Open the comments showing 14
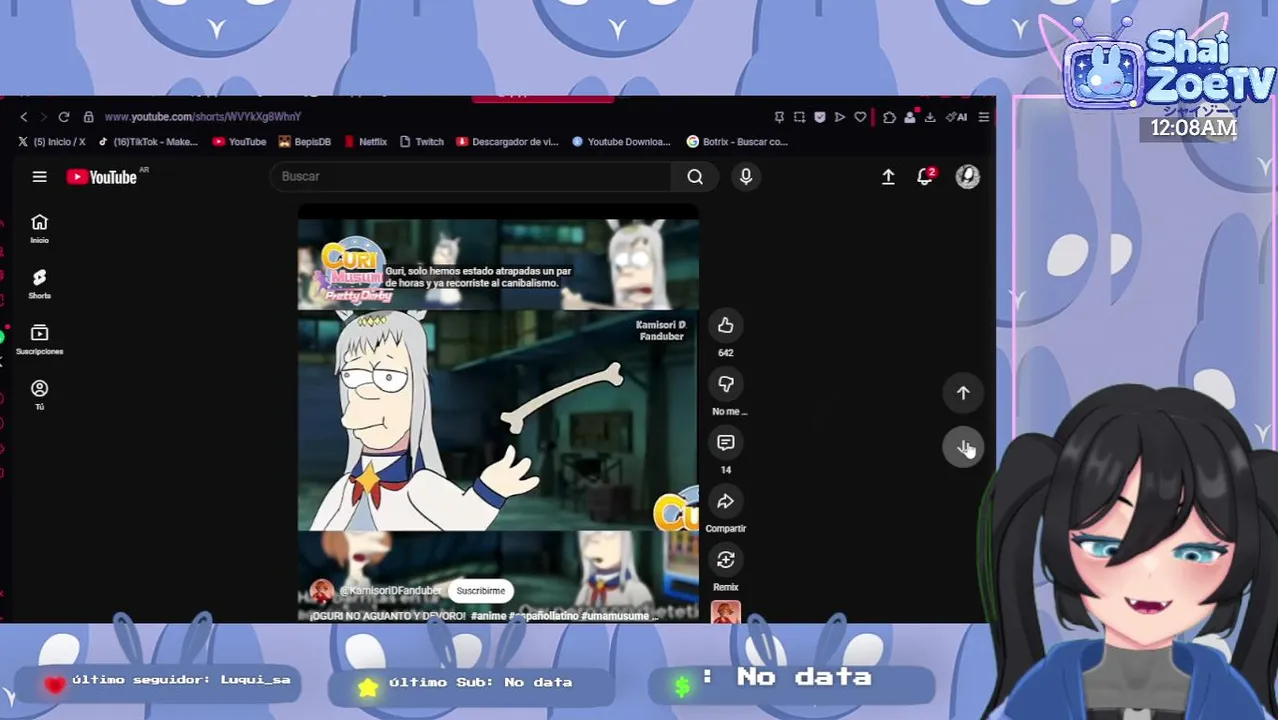Viewport: 1278px width, 720px height. (x=726, y=443)
